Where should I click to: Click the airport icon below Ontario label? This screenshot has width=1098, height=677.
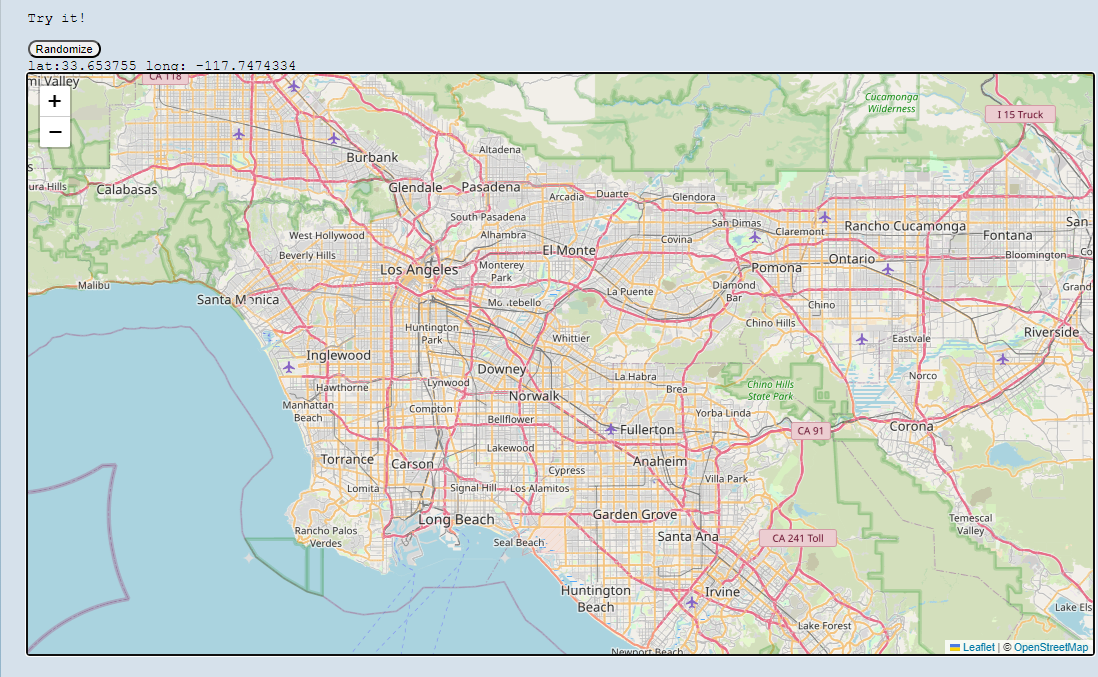tap(887, 269)
